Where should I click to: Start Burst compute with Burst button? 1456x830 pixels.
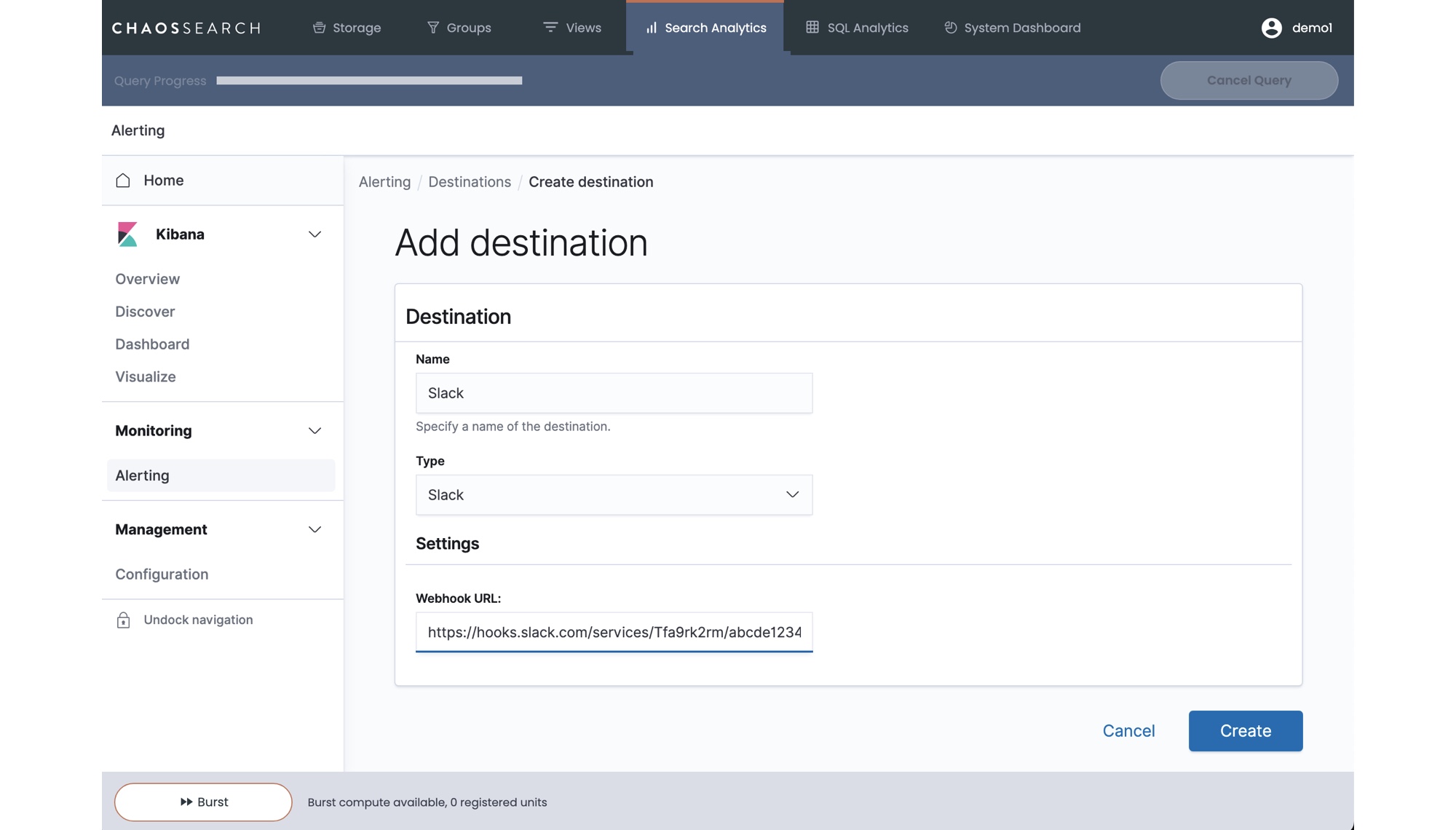(x=203, y=802)
